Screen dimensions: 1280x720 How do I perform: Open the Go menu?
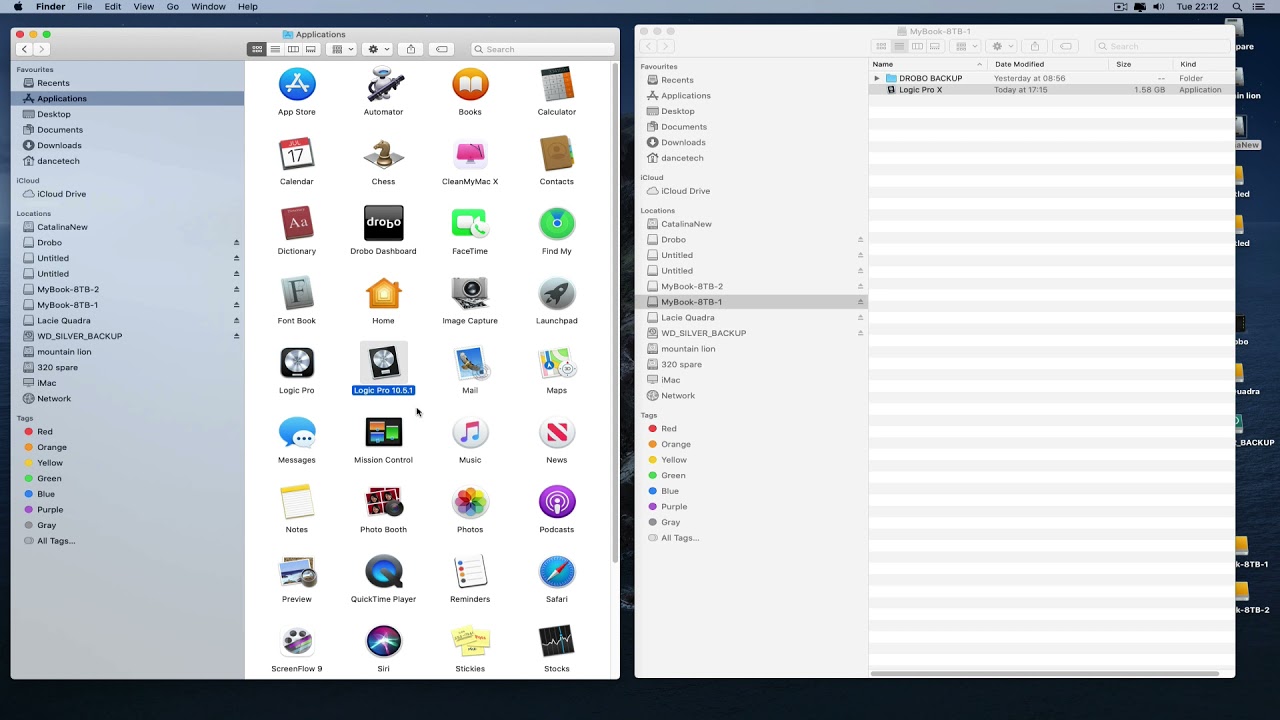point(173,7)
